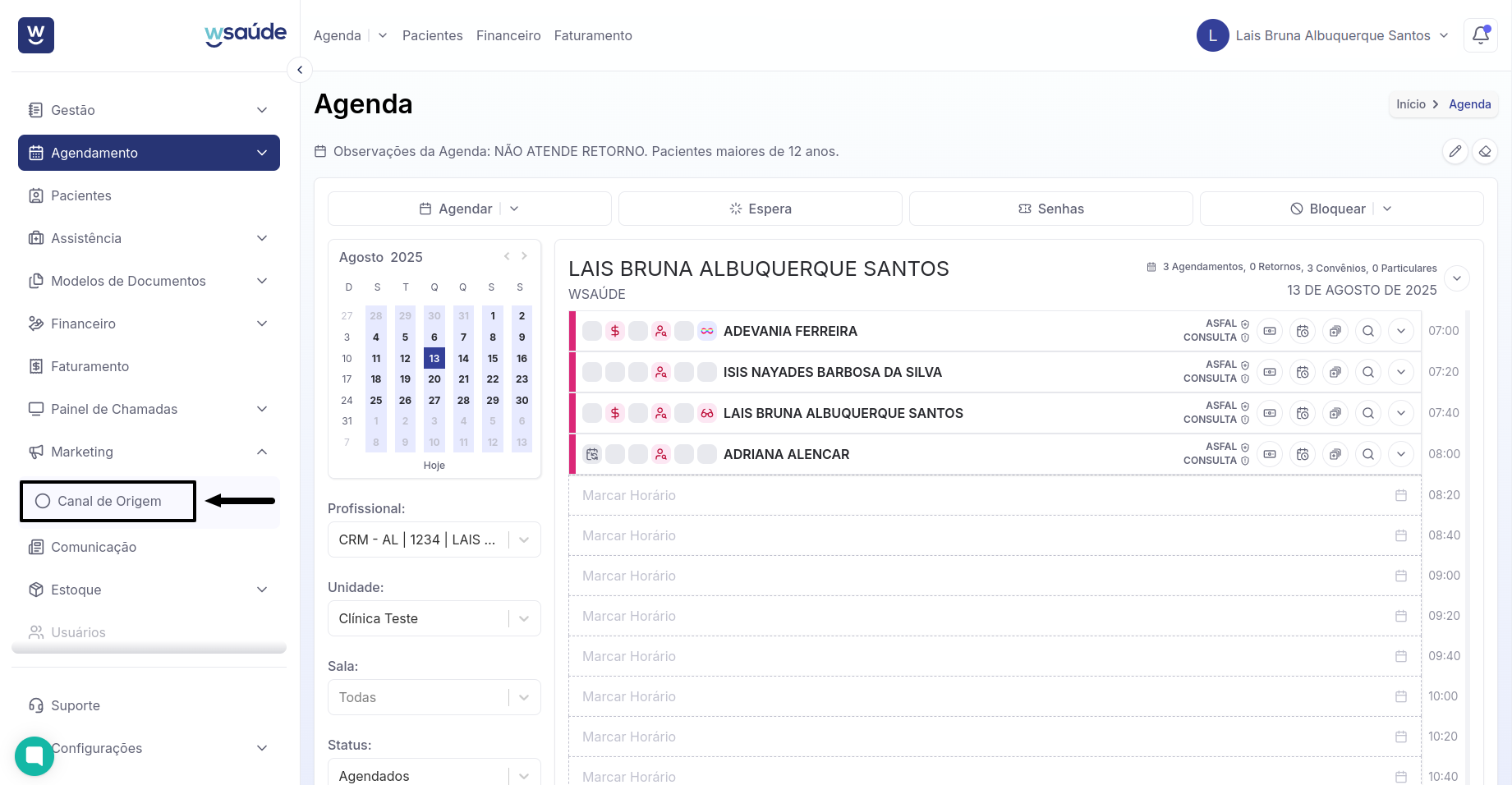Select Canal de Origem radio item

[108, 501]
